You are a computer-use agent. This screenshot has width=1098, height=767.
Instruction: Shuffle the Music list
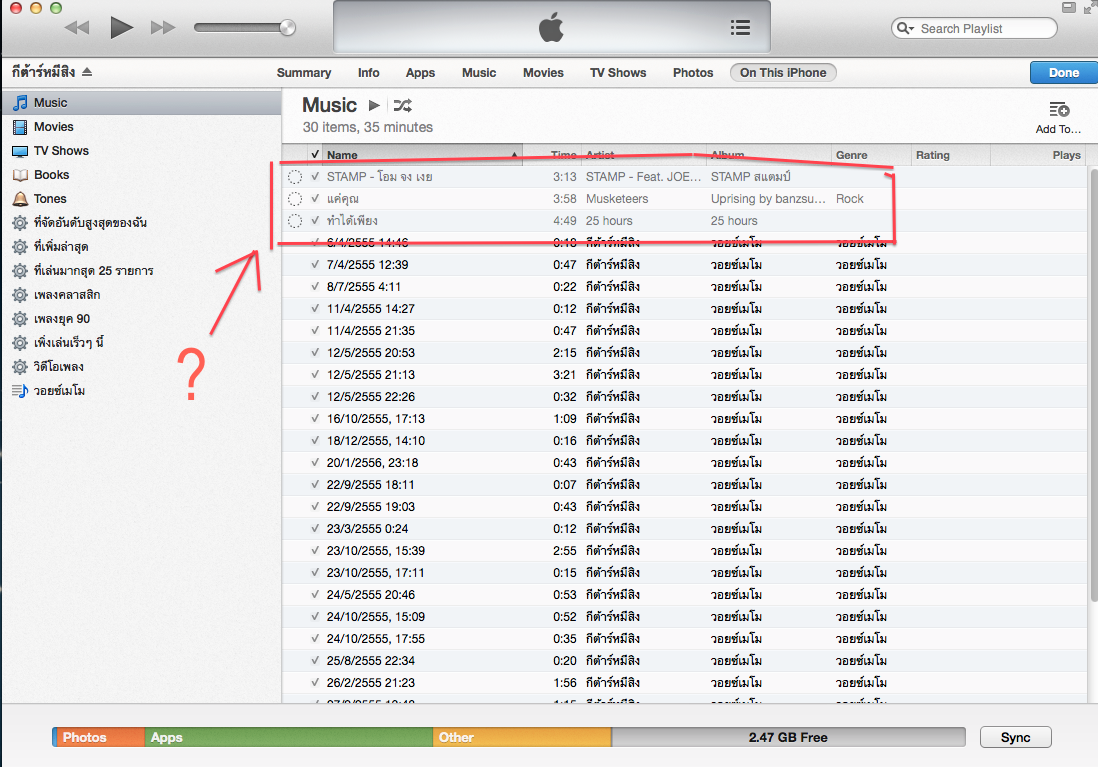click(403, 105)
